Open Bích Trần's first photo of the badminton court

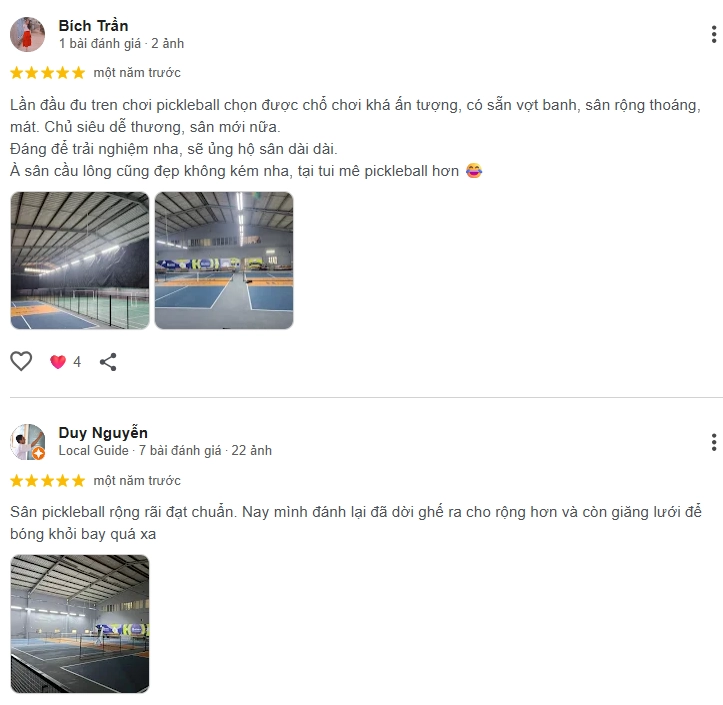(80, 261)
